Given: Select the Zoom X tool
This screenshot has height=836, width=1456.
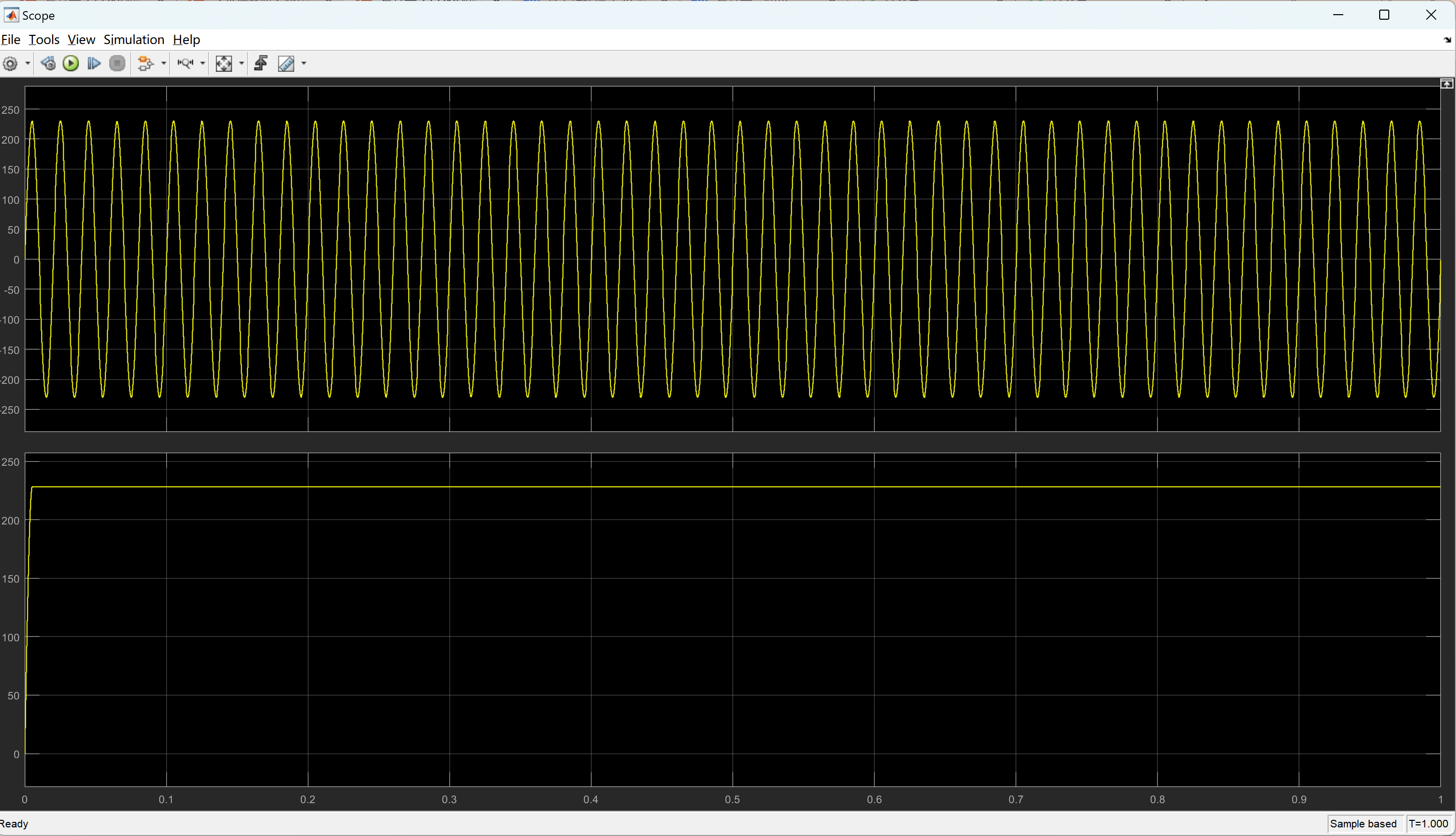Looking at the screenshot, I should click(x=185, y=63).
